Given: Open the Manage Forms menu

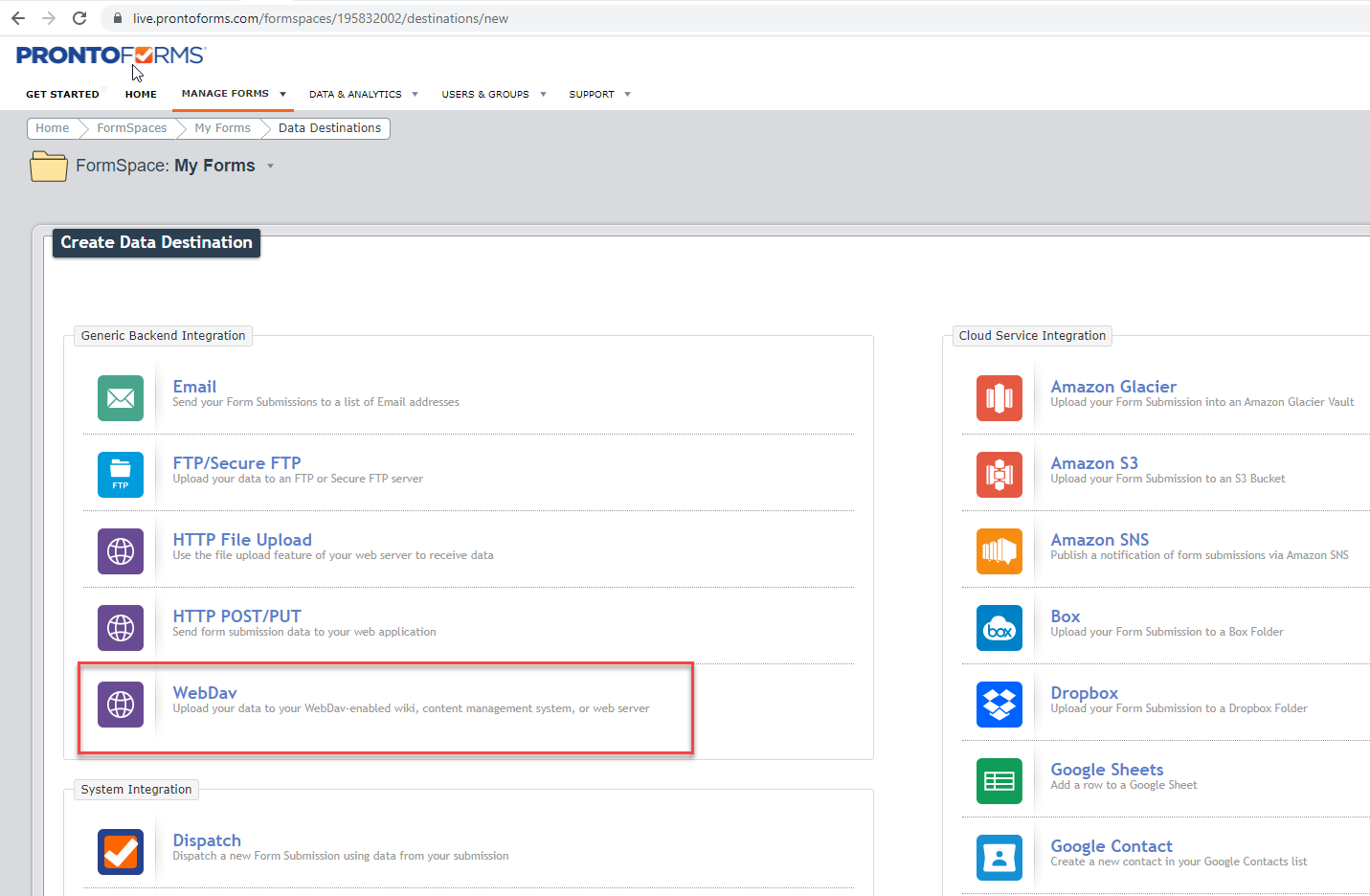Looking at the screenshot, I should [x=225, y=94].
